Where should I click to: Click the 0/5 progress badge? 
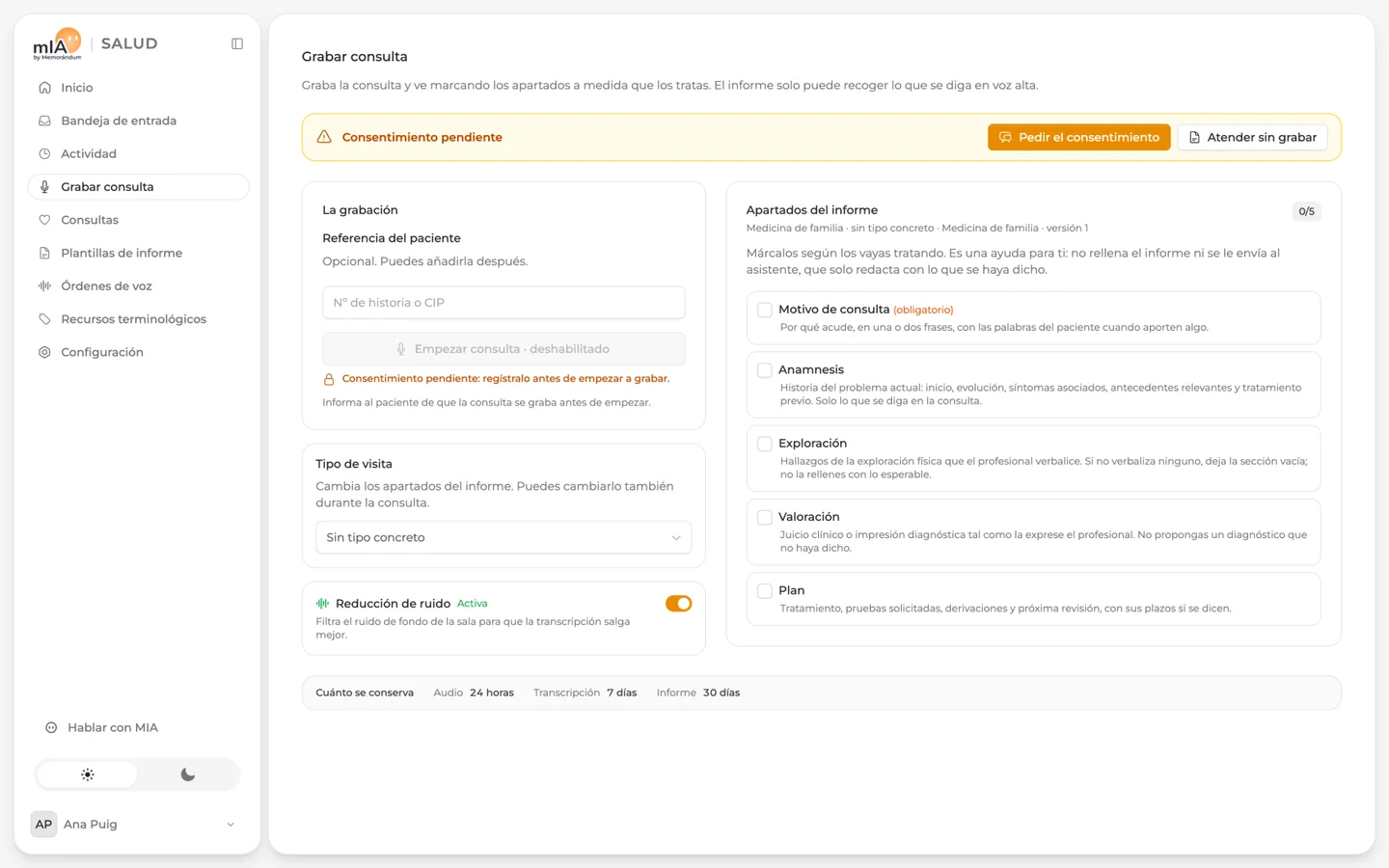[x=1306, y=211]
